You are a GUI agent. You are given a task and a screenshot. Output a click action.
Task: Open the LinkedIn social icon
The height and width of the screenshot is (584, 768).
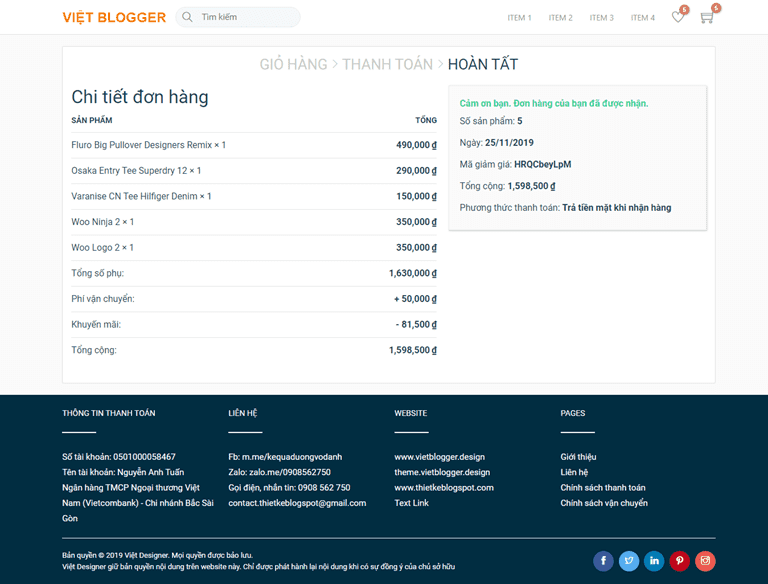click(x=654, y=560)
